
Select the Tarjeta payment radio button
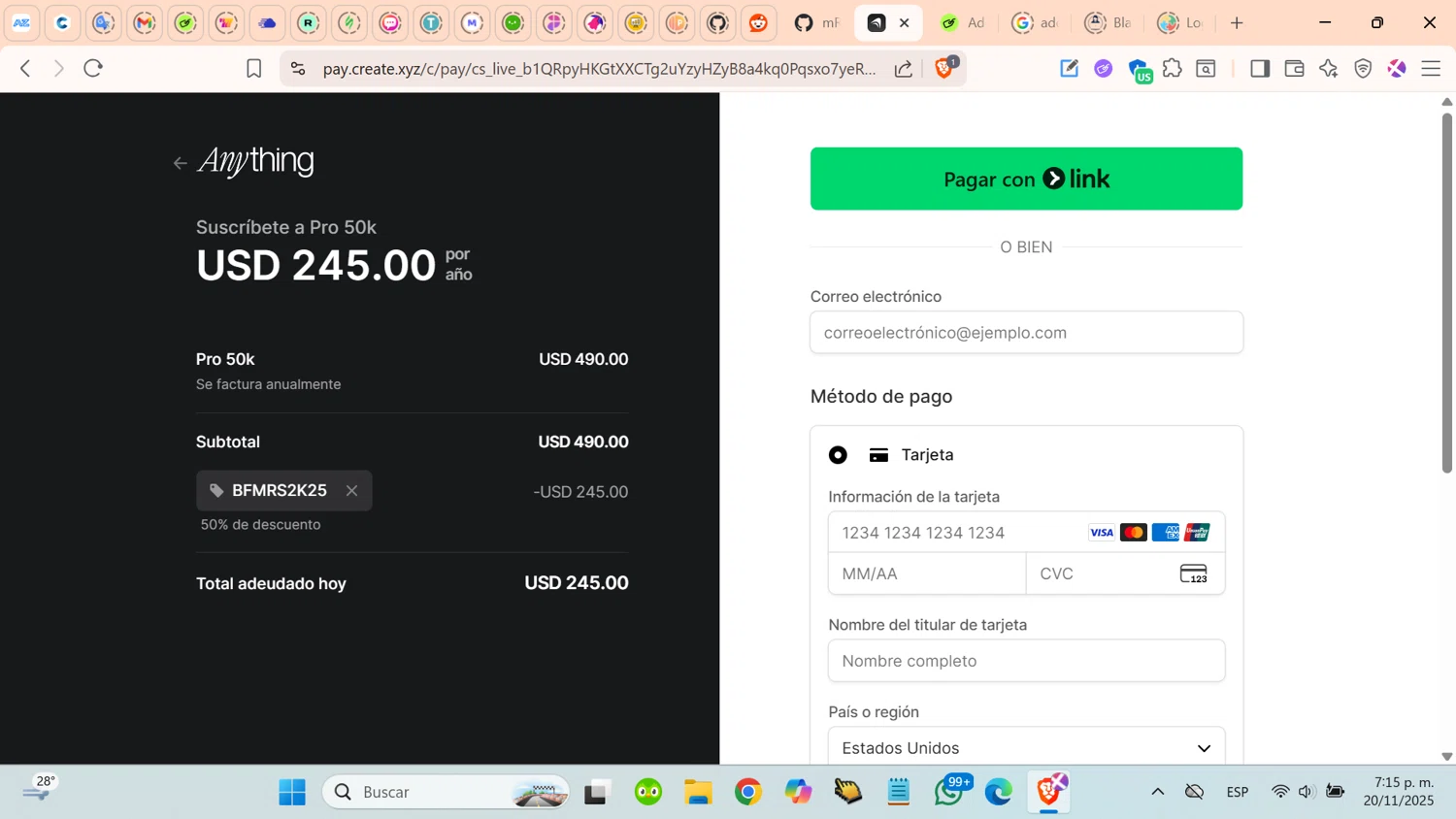(x=838, y=455)
